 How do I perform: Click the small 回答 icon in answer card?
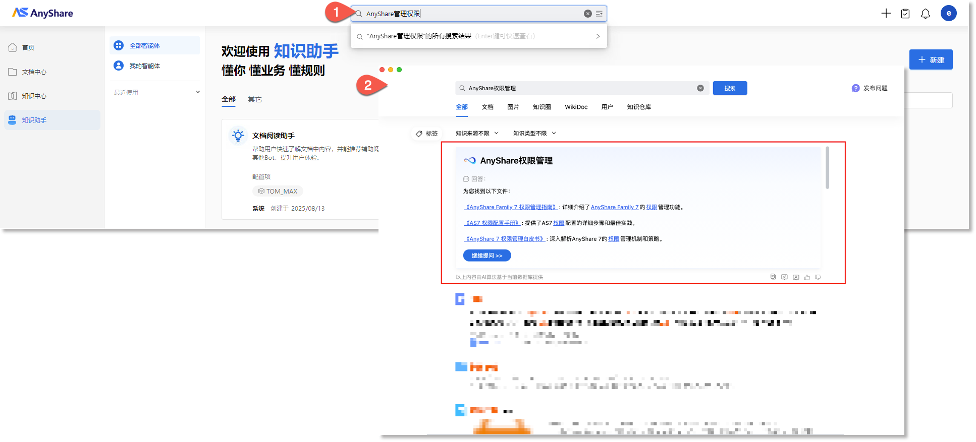point(466,179)
